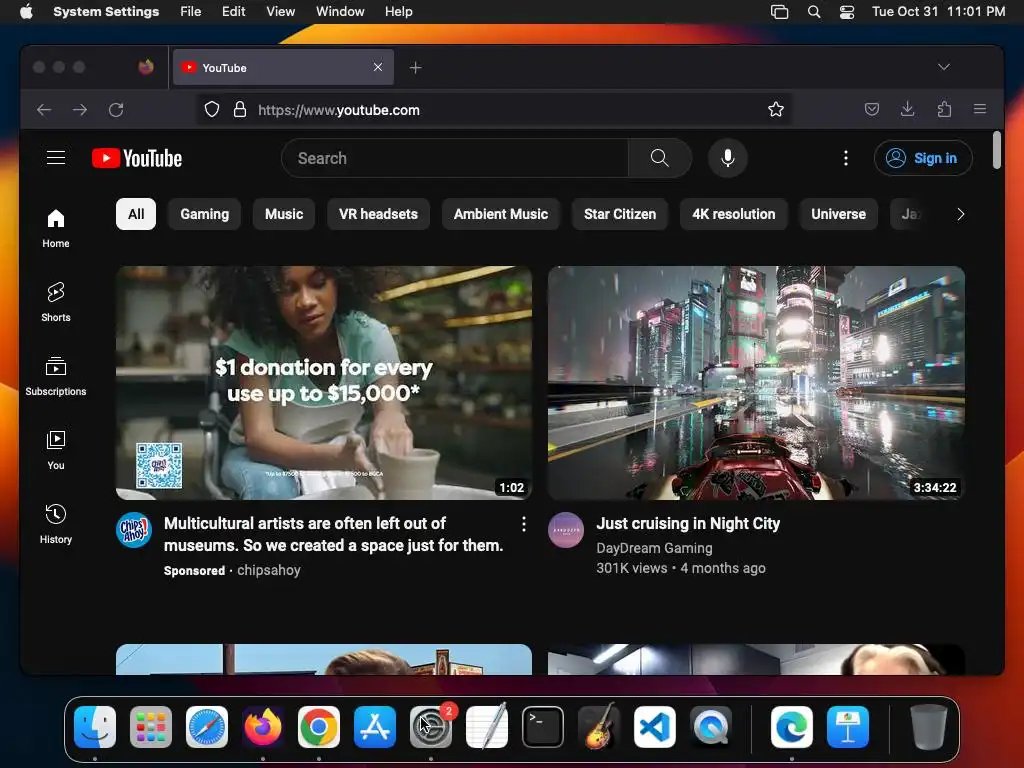Open Visual Studio Code from the Dock

tap(654, 727)
